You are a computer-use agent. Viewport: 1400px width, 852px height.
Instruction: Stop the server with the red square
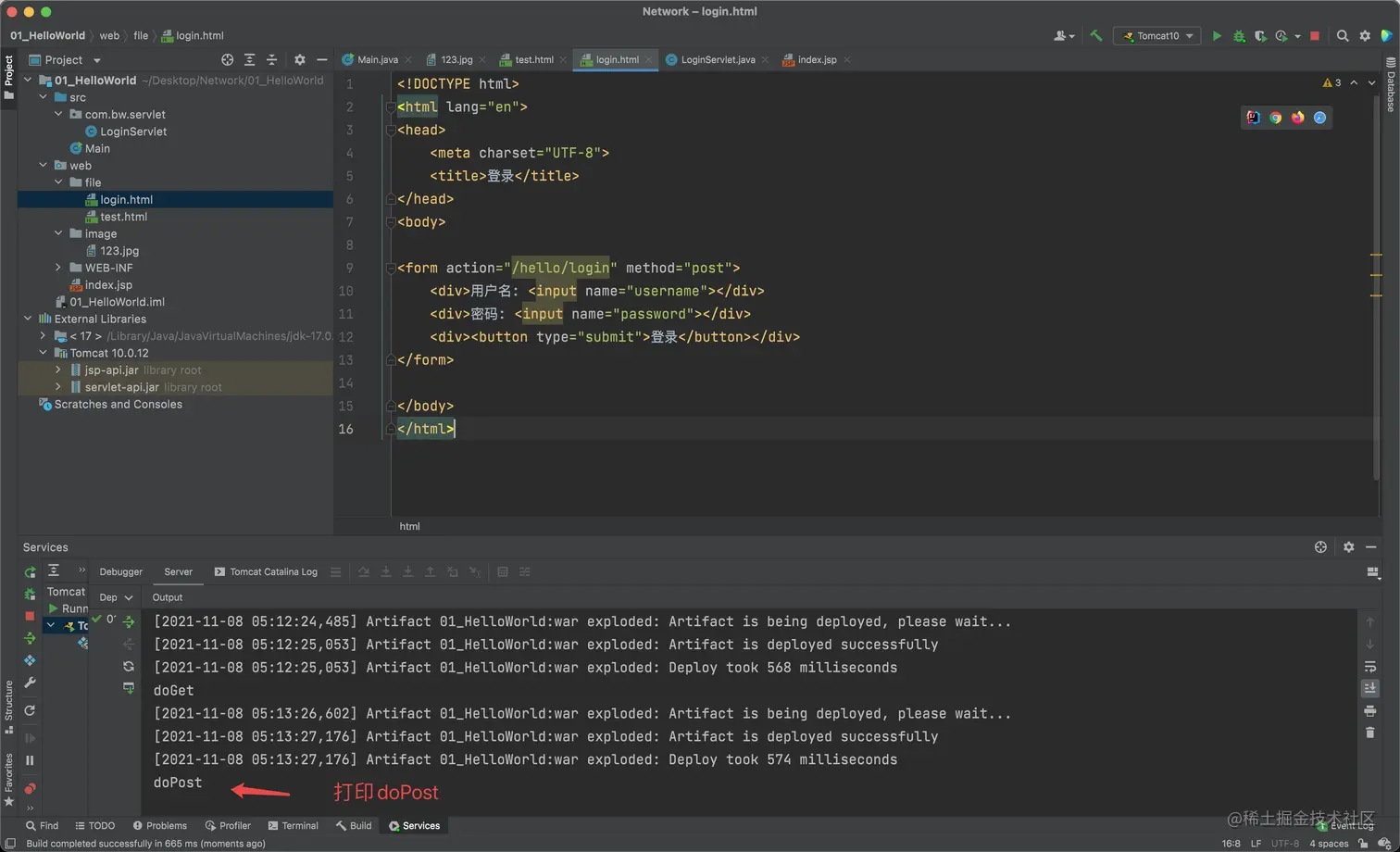(1315, 36)
